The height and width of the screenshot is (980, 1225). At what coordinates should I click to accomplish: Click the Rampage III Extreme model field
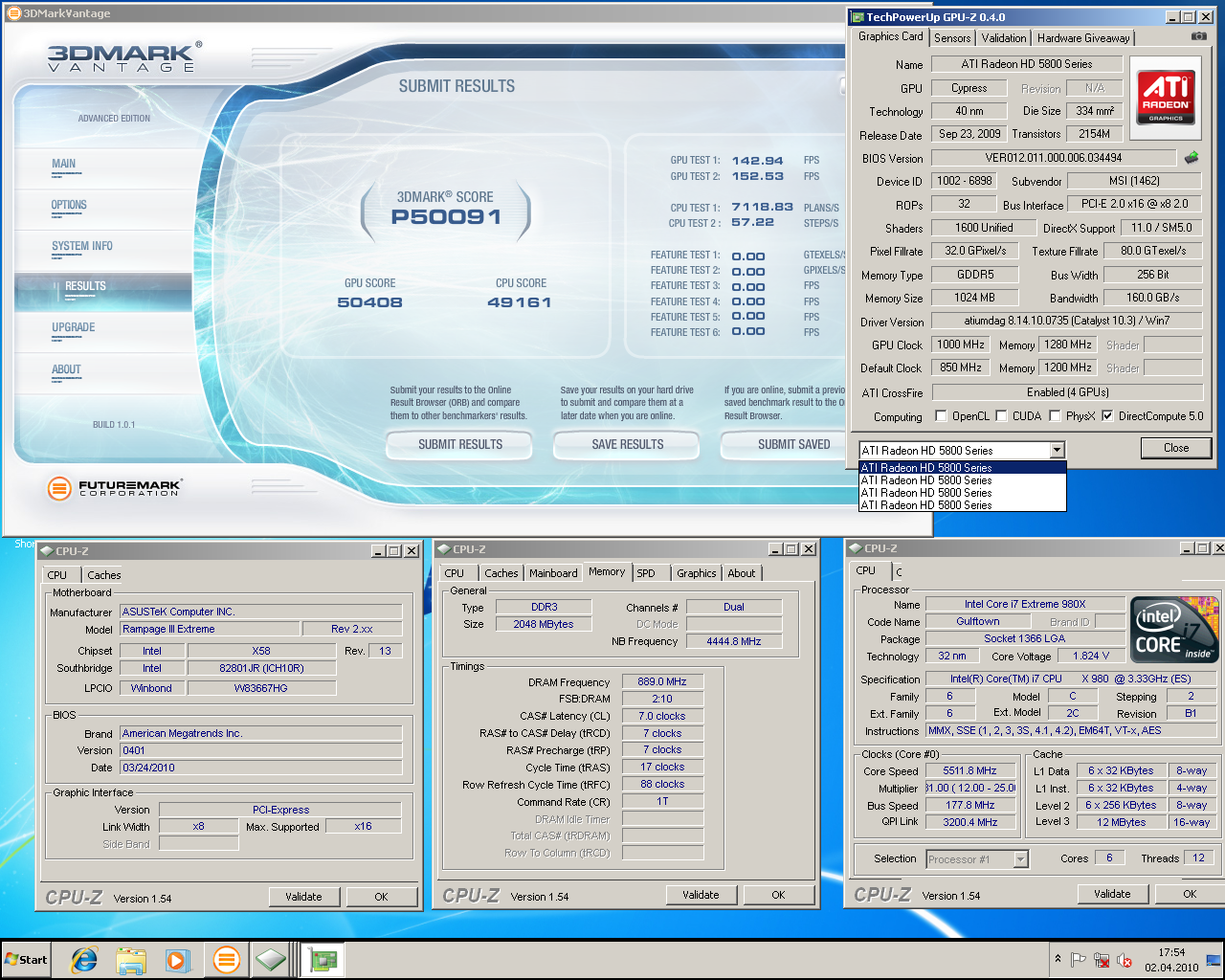(x=210, y=630)
